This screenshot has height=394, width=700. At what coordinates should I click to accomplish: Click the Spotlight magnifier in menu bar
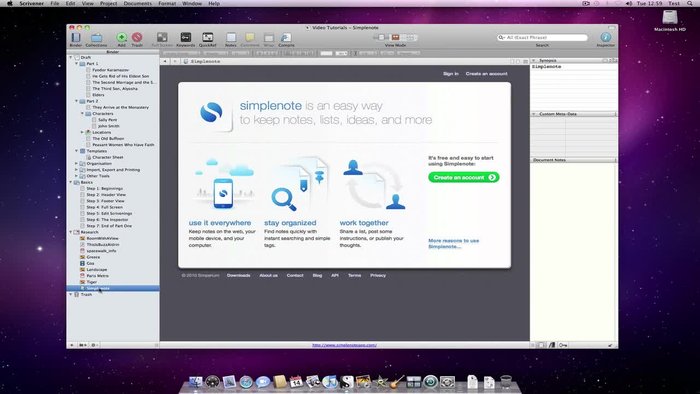[x=690, y=4]
